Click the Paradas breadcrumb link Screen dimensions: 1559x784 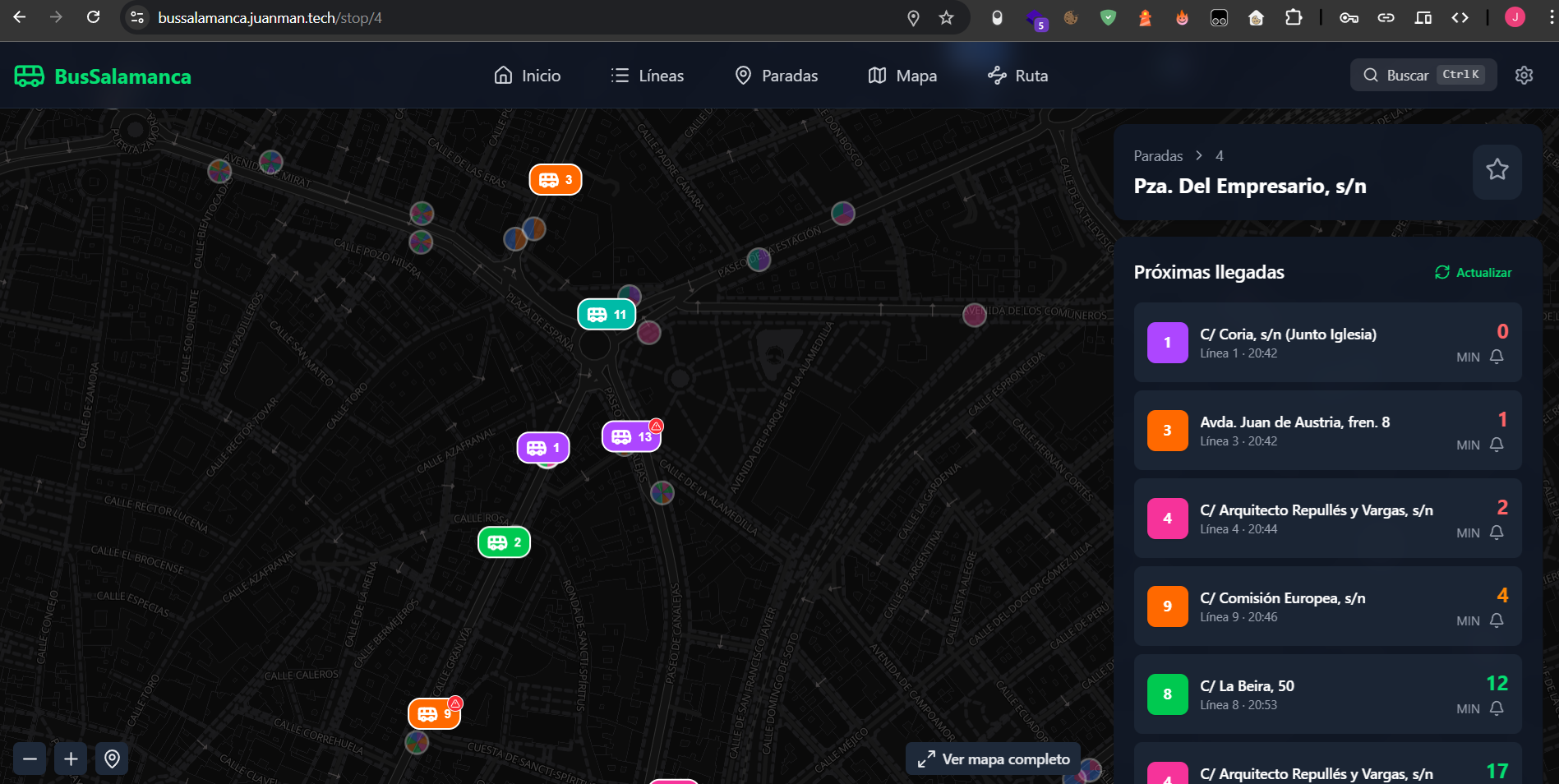click(1158, 156)
